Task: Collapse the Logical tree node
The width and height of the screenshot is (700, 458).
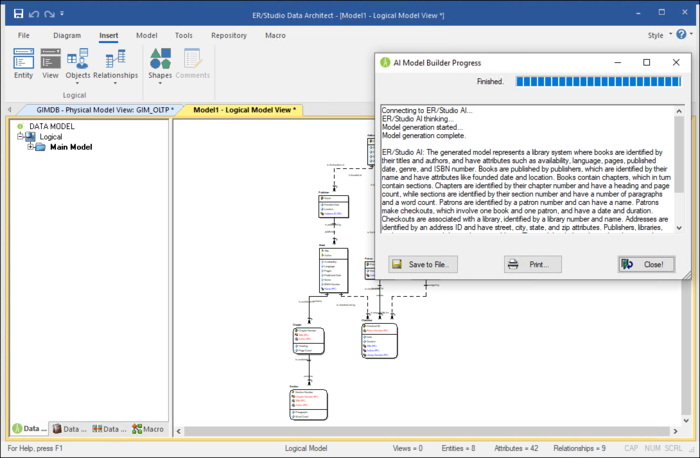Action: [20, 137]
